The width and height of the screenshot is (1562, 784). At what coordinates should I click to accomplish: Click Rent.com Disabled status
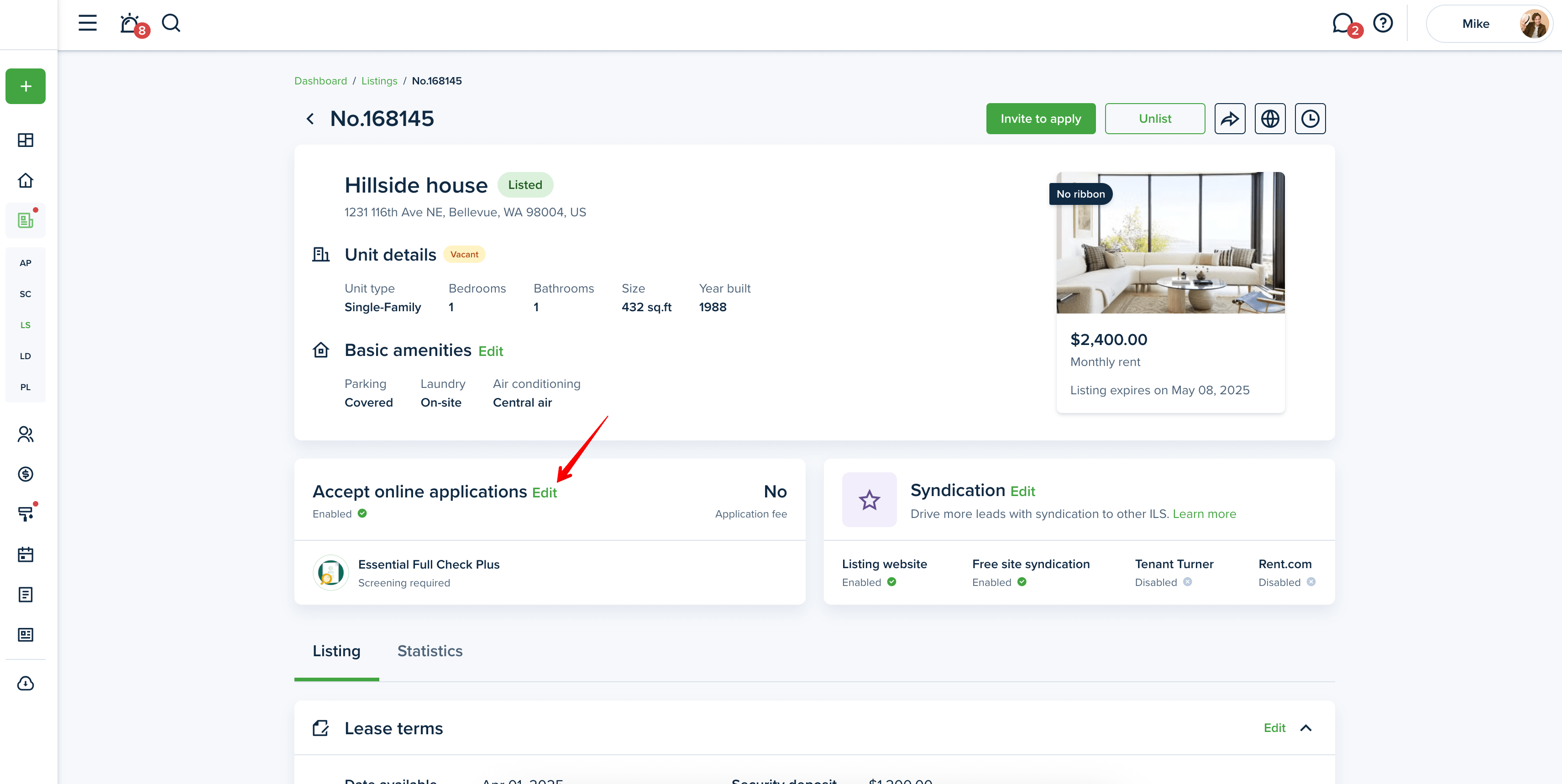click(1287, 582)
